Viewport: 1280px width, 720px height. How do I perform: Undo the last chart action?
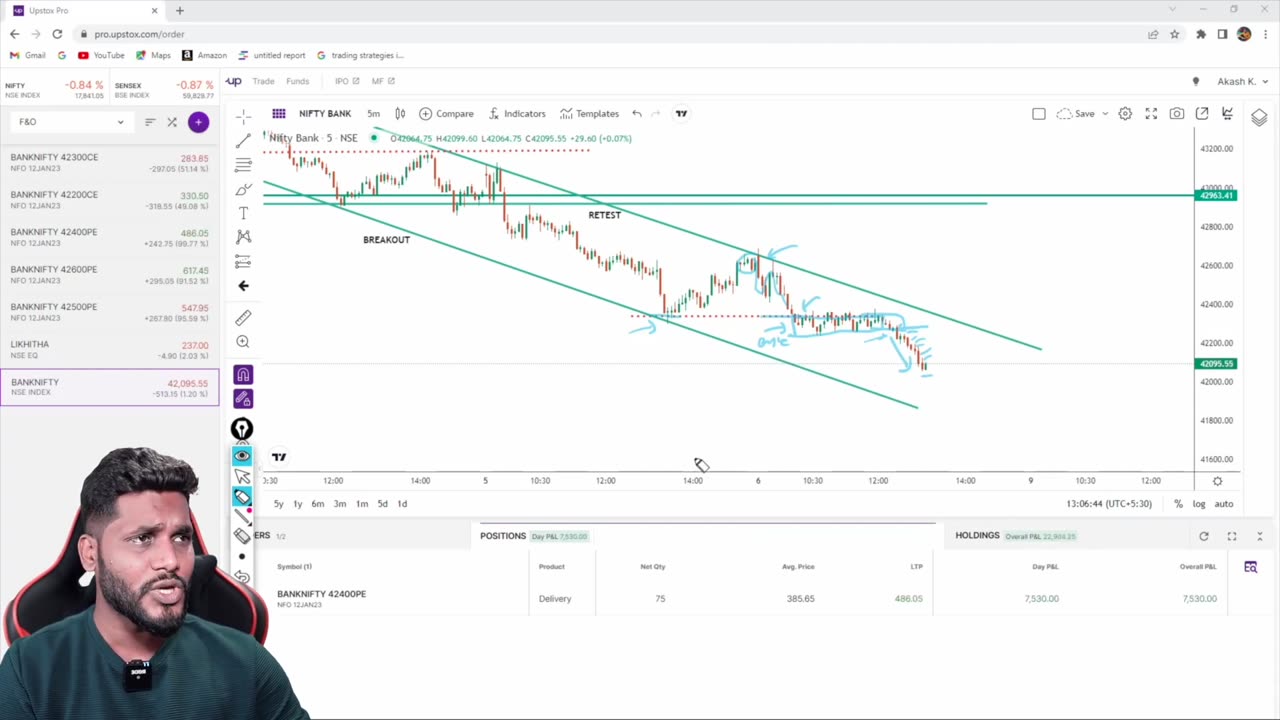pos(637,114)
